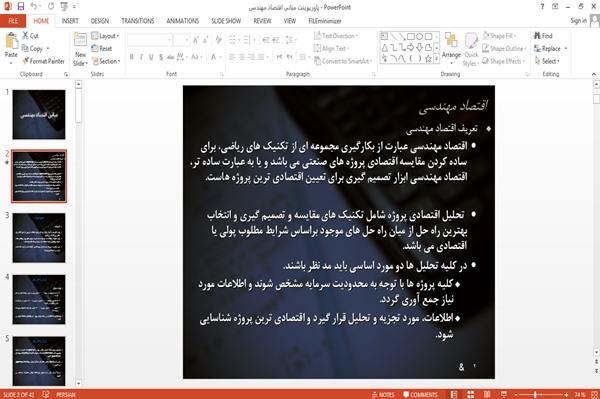This screenshot has height=399, width=600.
Task: Clear all formatting icon
Action: pyautogui.click(x=218, y=40)
